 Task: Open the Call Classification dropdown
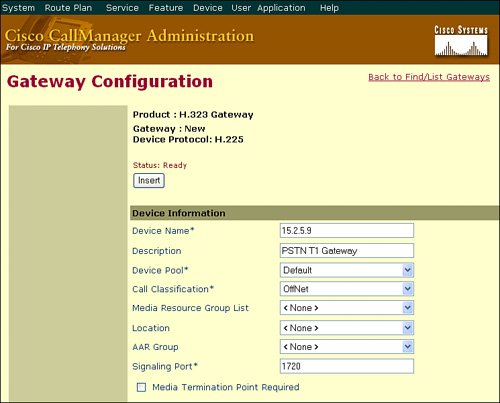tap(347, 289)
